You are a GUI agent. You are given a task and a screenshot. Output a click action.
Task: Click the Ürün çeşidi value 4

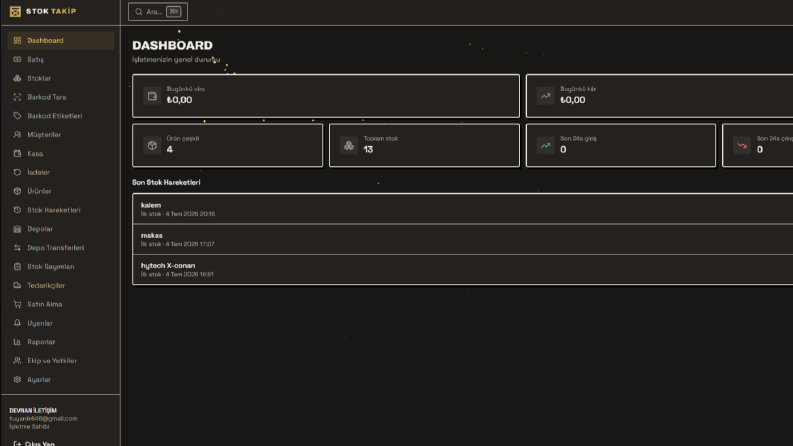pyautogui.click(x=169, y=150)
